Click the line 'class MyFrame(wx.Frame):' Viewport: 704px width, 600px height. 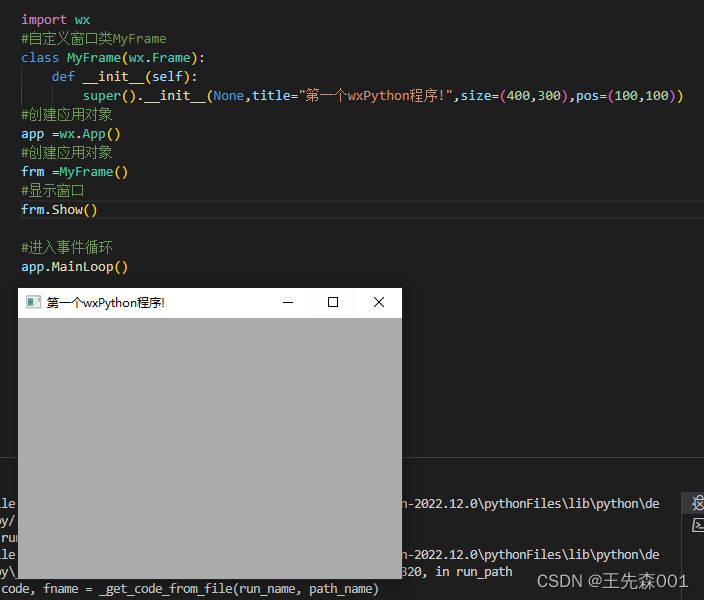113,58
